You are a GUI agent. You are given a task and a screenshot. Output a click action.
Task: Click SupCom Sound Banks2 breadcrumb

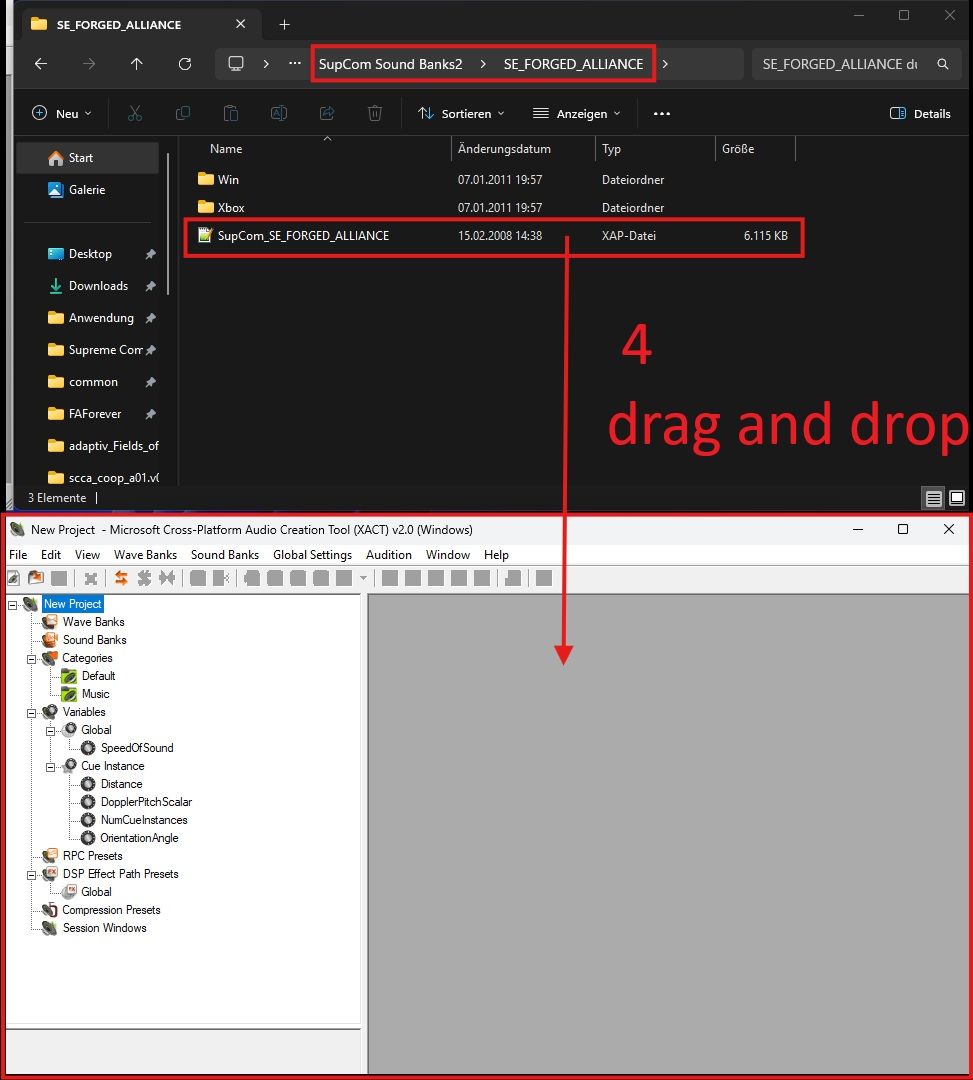390,64
